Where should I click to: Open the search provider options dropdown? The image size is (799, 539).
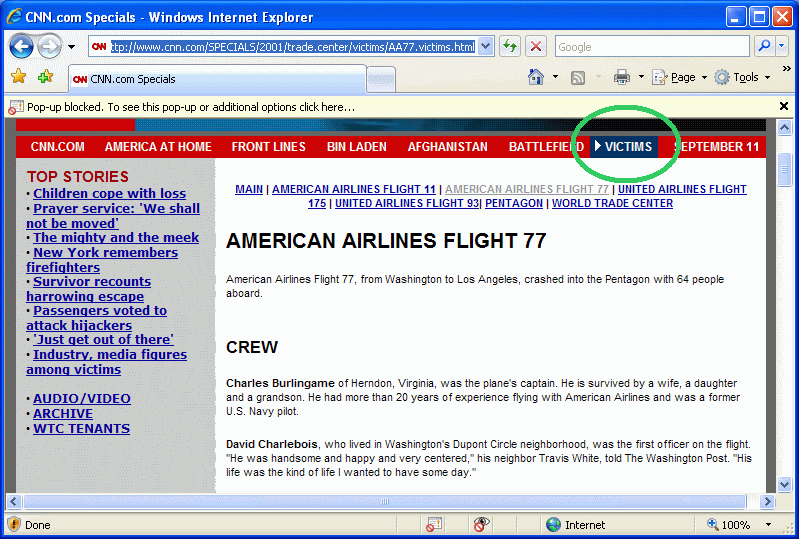tap(782, 46)
